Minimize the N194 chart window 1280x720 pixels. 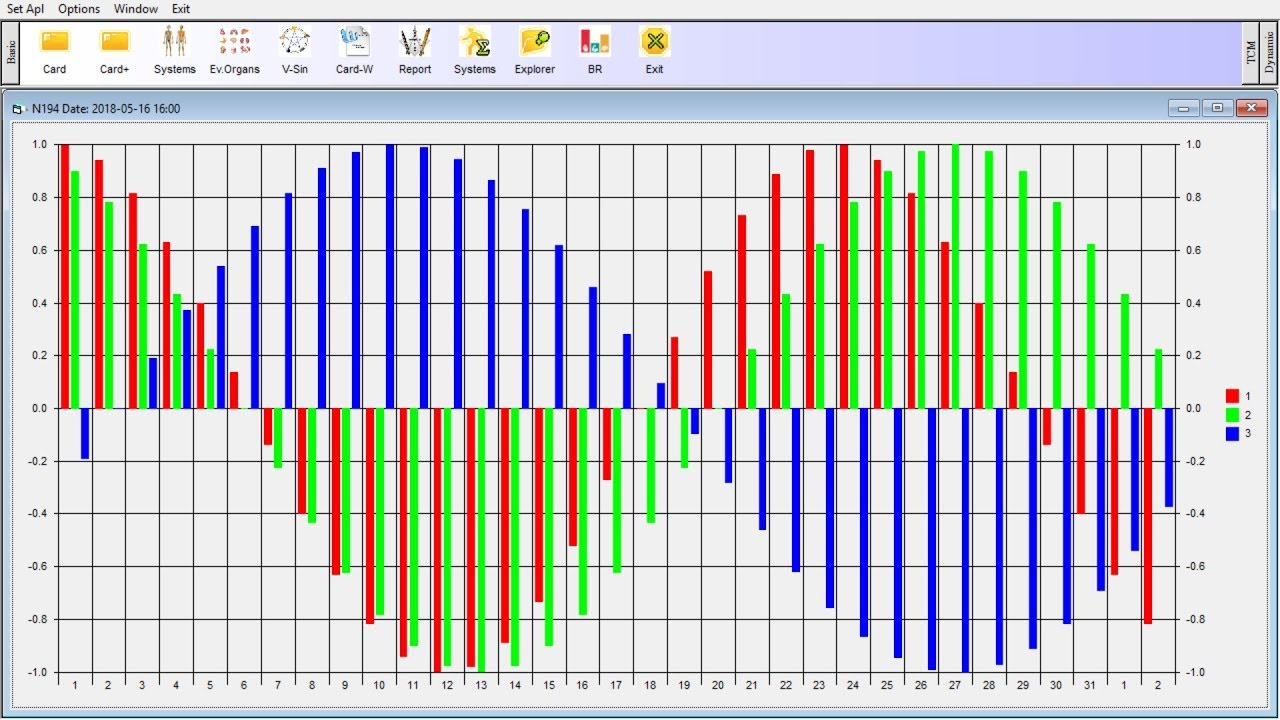[x=1184, y=108]
